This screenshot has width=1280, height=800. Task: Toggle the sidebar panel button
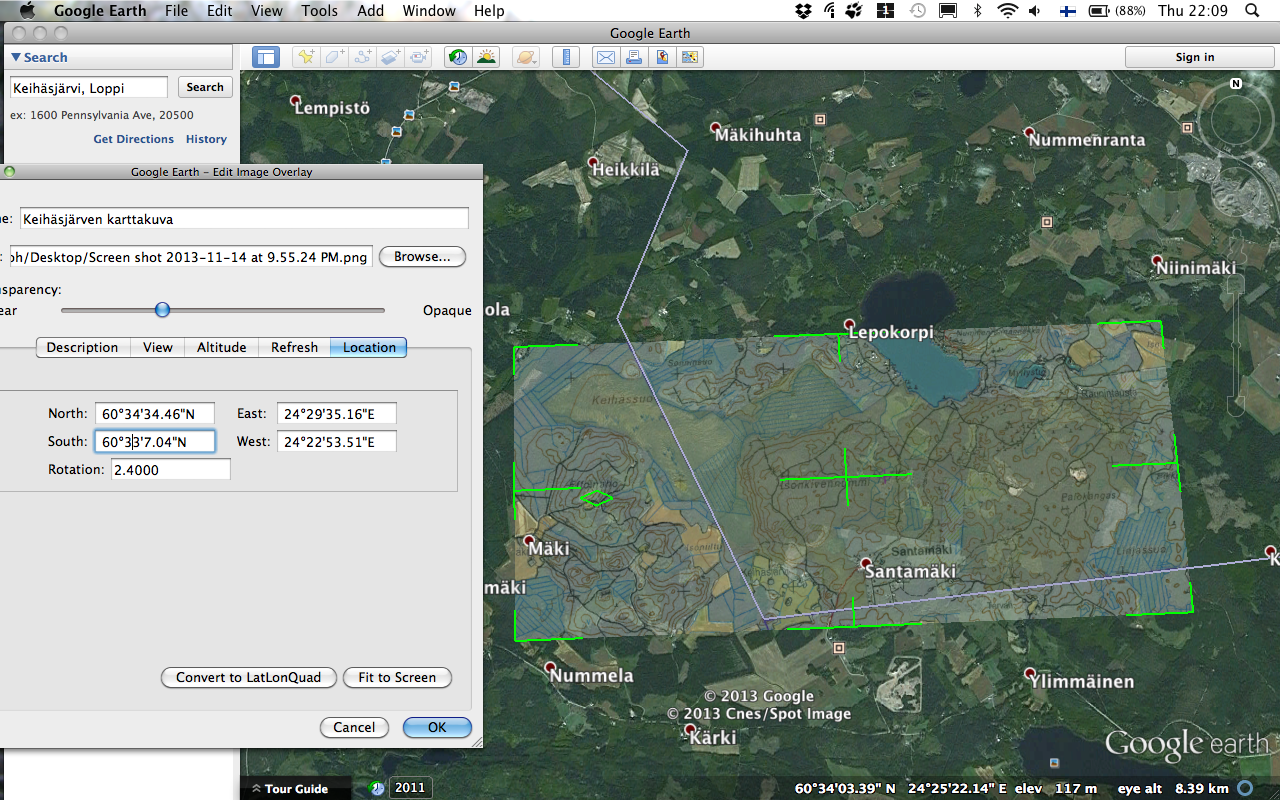(265, 57)
